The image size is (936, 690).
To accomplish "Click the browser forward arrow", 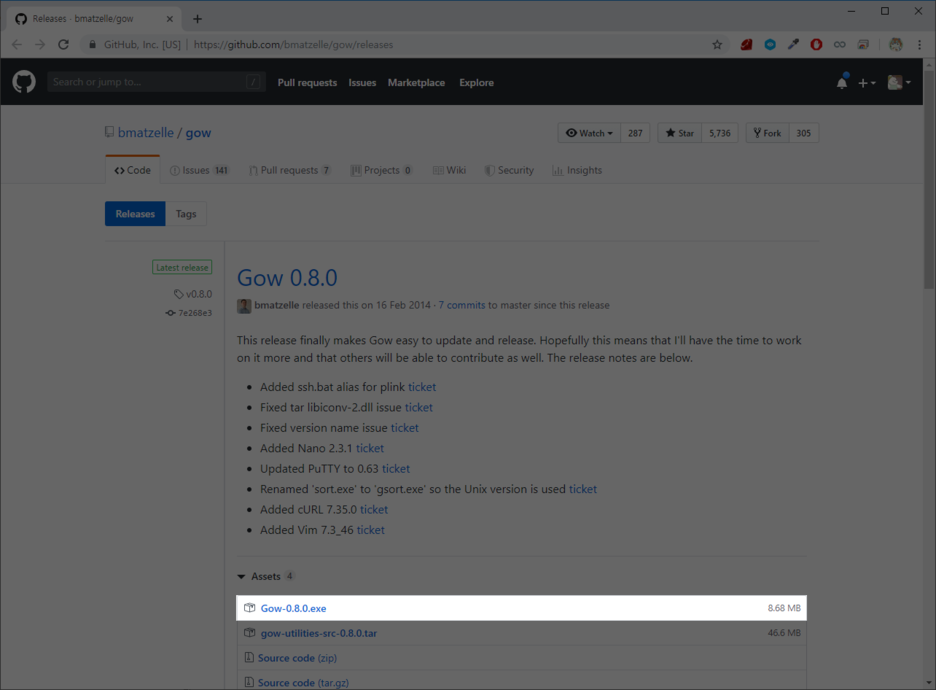I will [40, 45].
